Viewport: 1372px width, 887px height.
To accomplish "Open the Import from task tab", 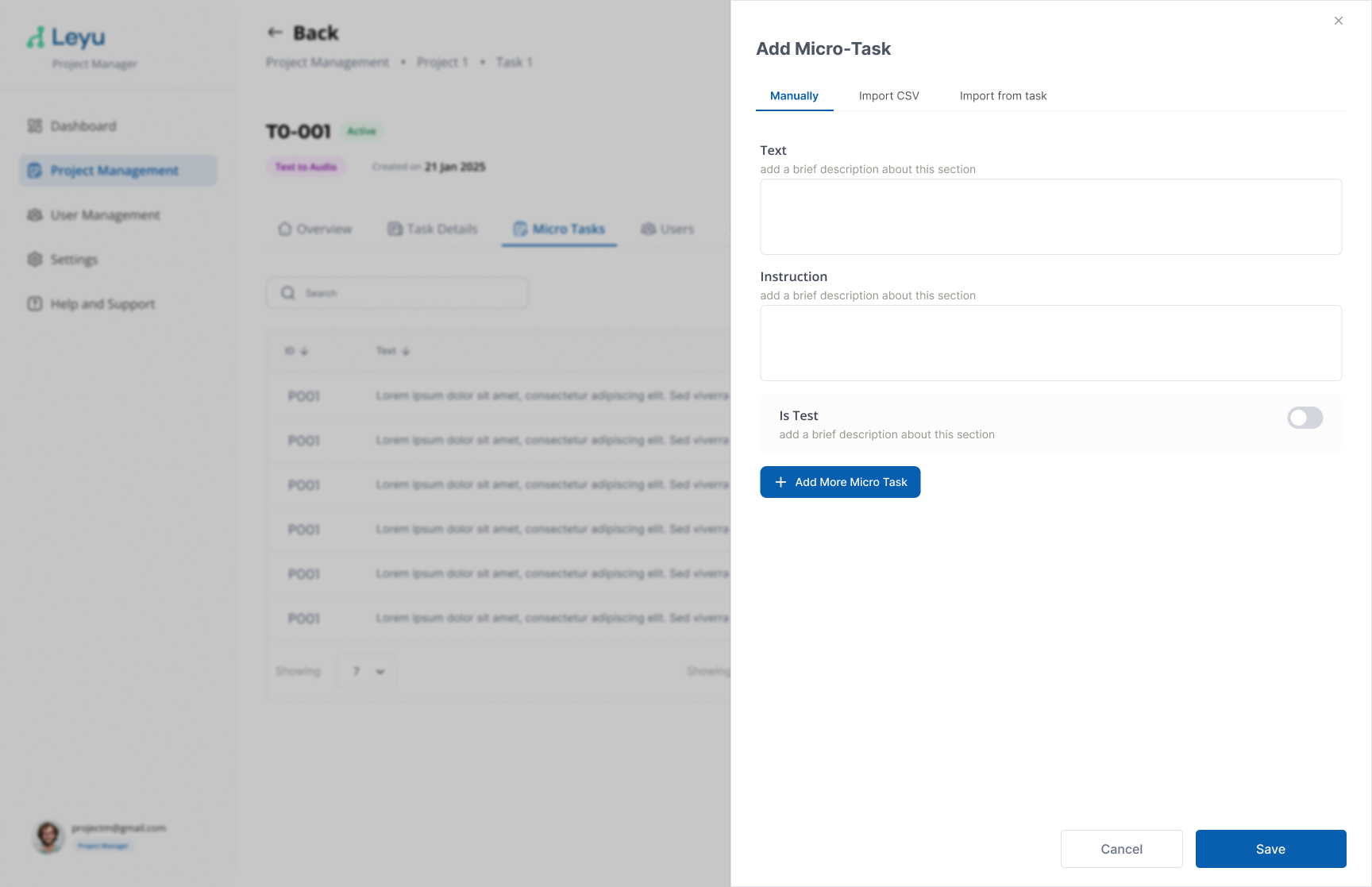I will coord(1003,95).
